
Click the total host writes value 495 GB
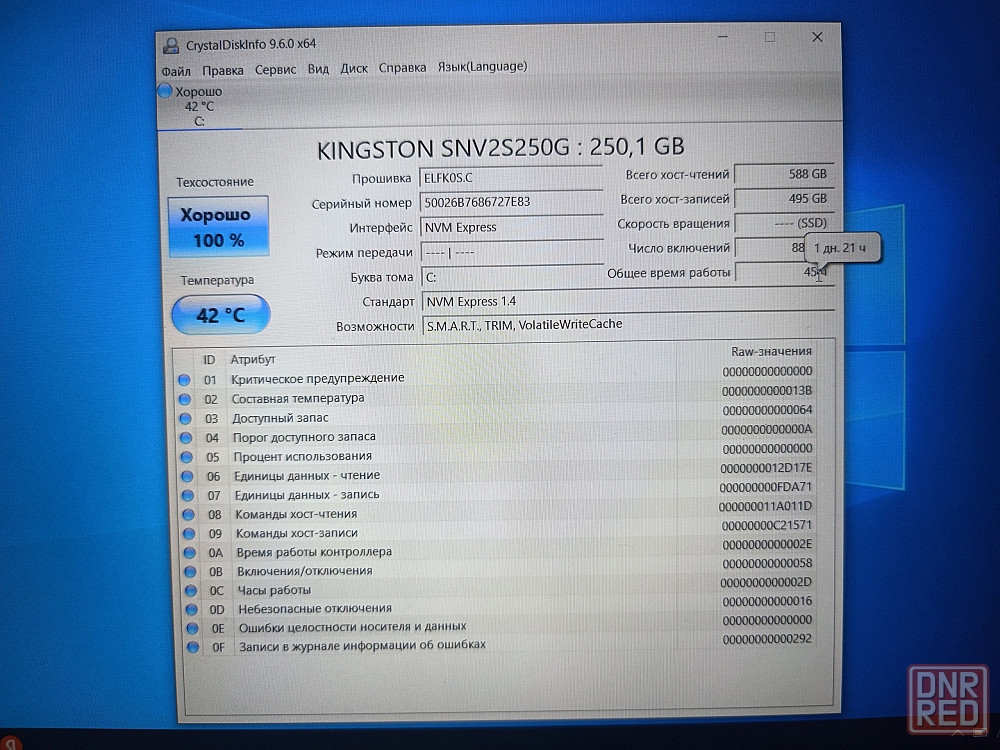[x=784, y=199]
